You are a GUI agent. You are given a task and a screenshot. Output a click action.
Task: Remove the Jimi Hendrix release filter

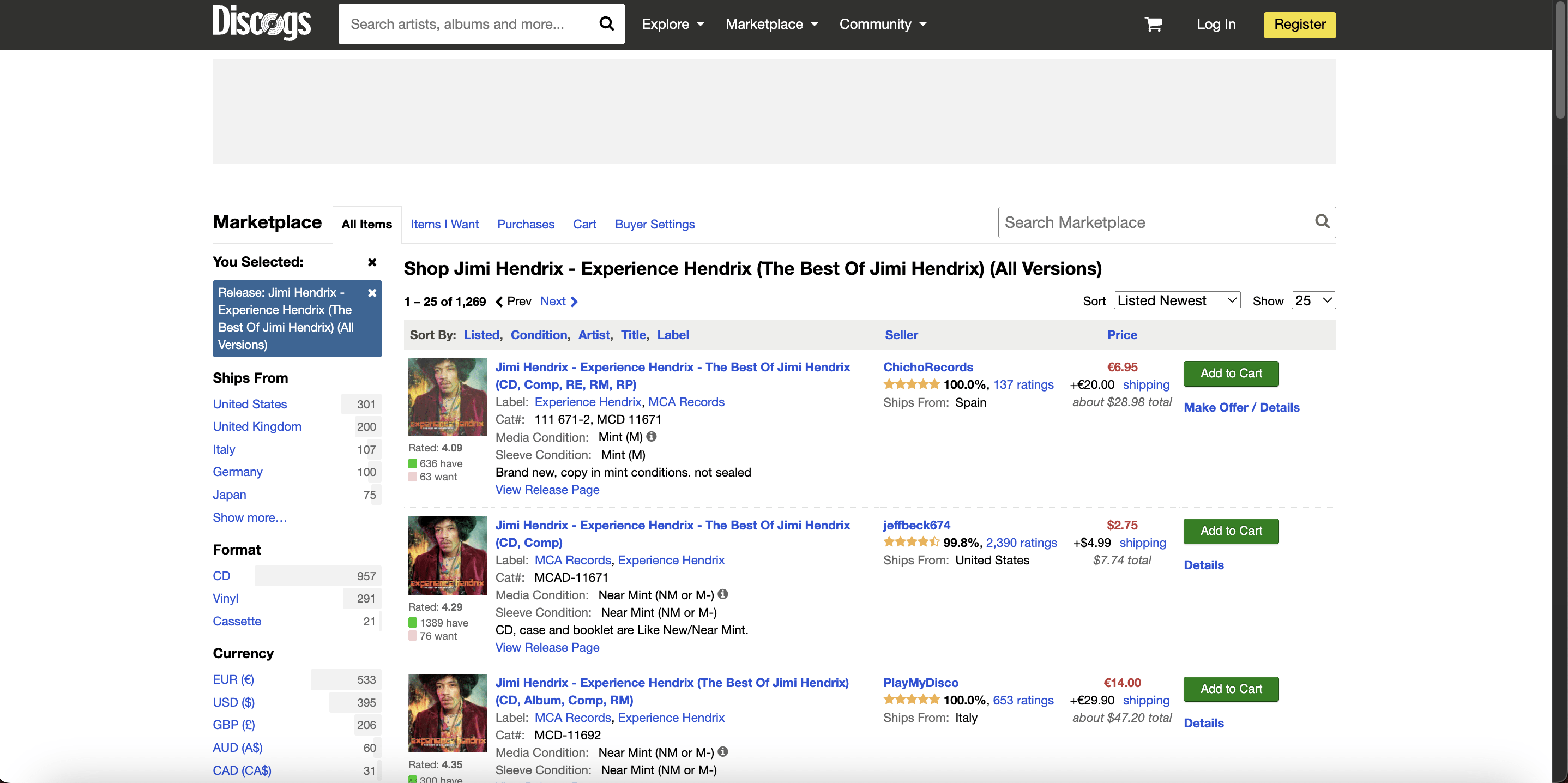pyautogui.click(x=372, y=293)
